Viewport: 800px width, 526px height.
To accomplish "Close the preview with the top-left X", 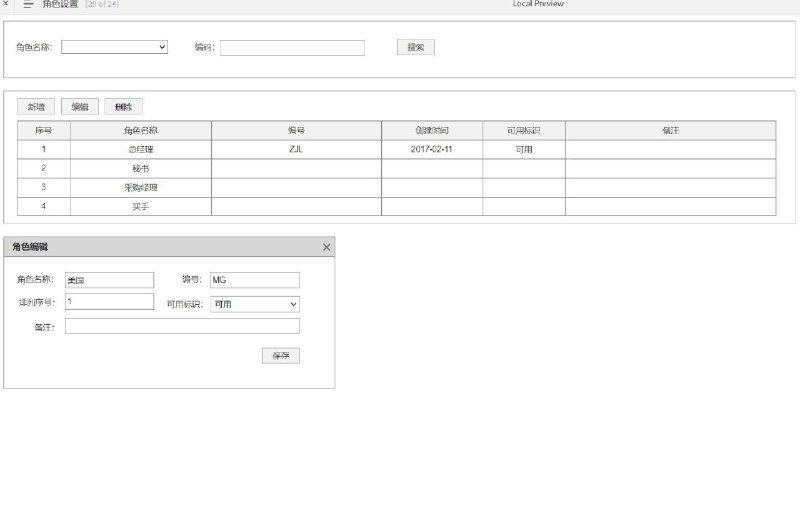I will [6, 3].
